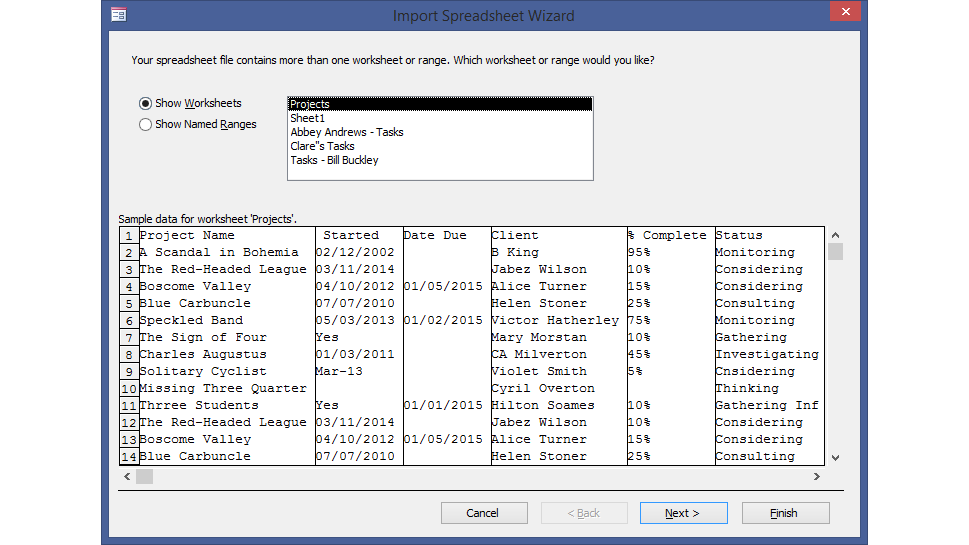This screenshot has width=969, height=545.
Task: Click the 'Mar-13' started cell
Action: coord(359,371)
